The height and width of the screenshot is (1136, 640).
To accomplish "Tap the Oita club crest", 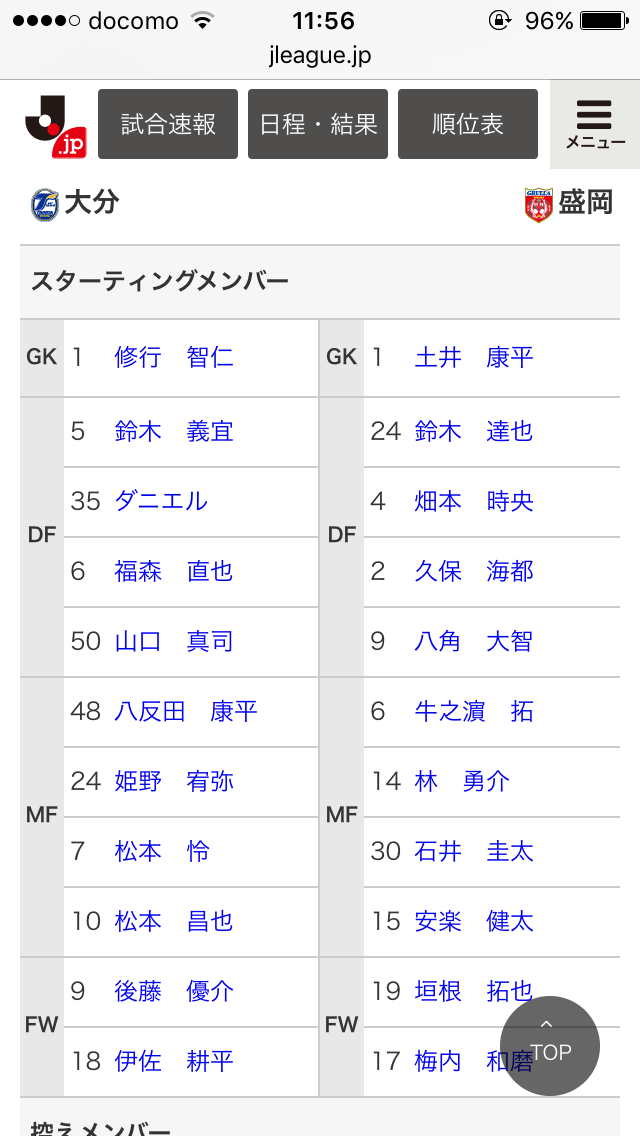I will pyautogui.click(x=45, y=204).
